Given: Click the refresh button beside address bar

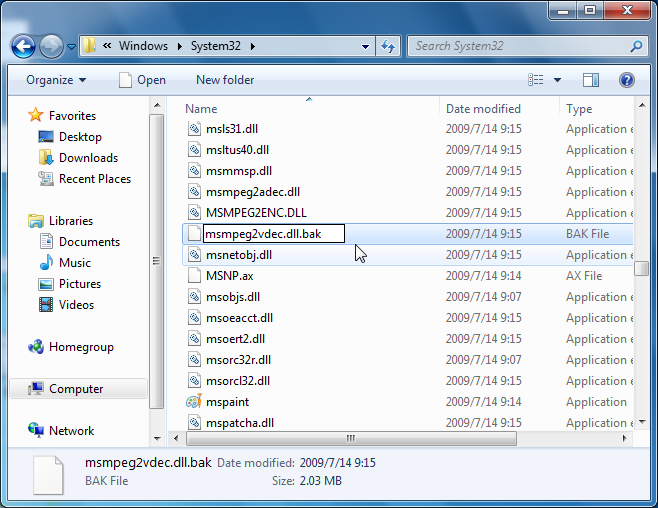Looking at the screenshot, I should [x=388, y=46].
